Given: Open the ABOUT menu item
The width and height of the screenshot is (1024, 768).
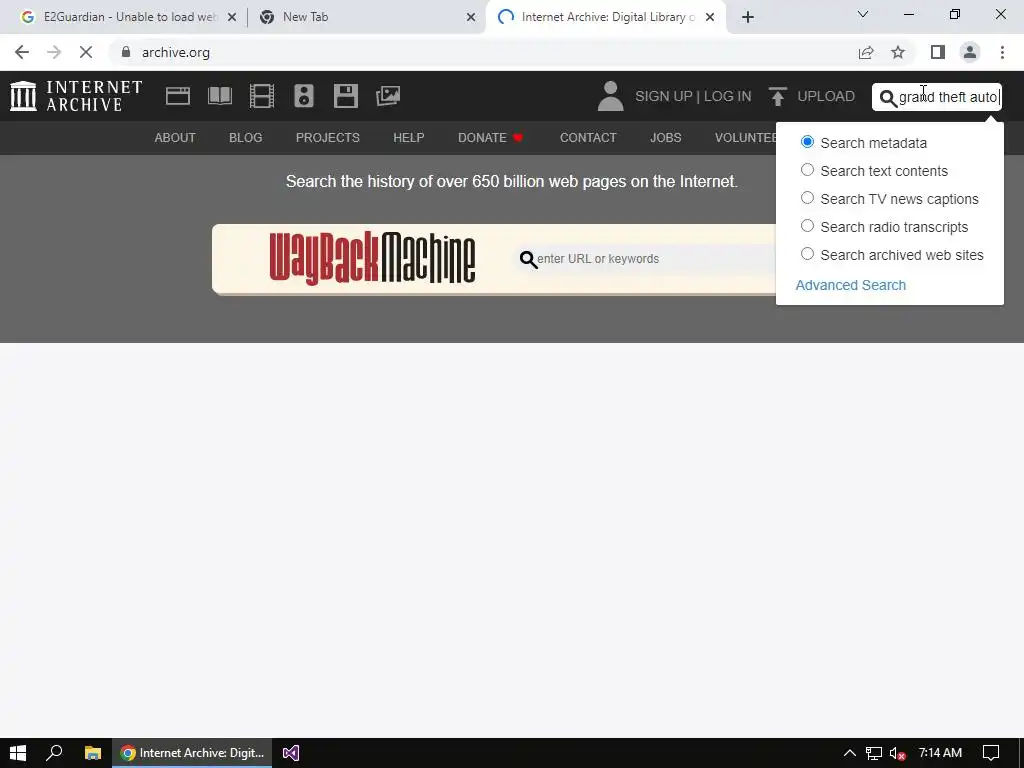Looking at the screenshot, I should pos(175,138).
